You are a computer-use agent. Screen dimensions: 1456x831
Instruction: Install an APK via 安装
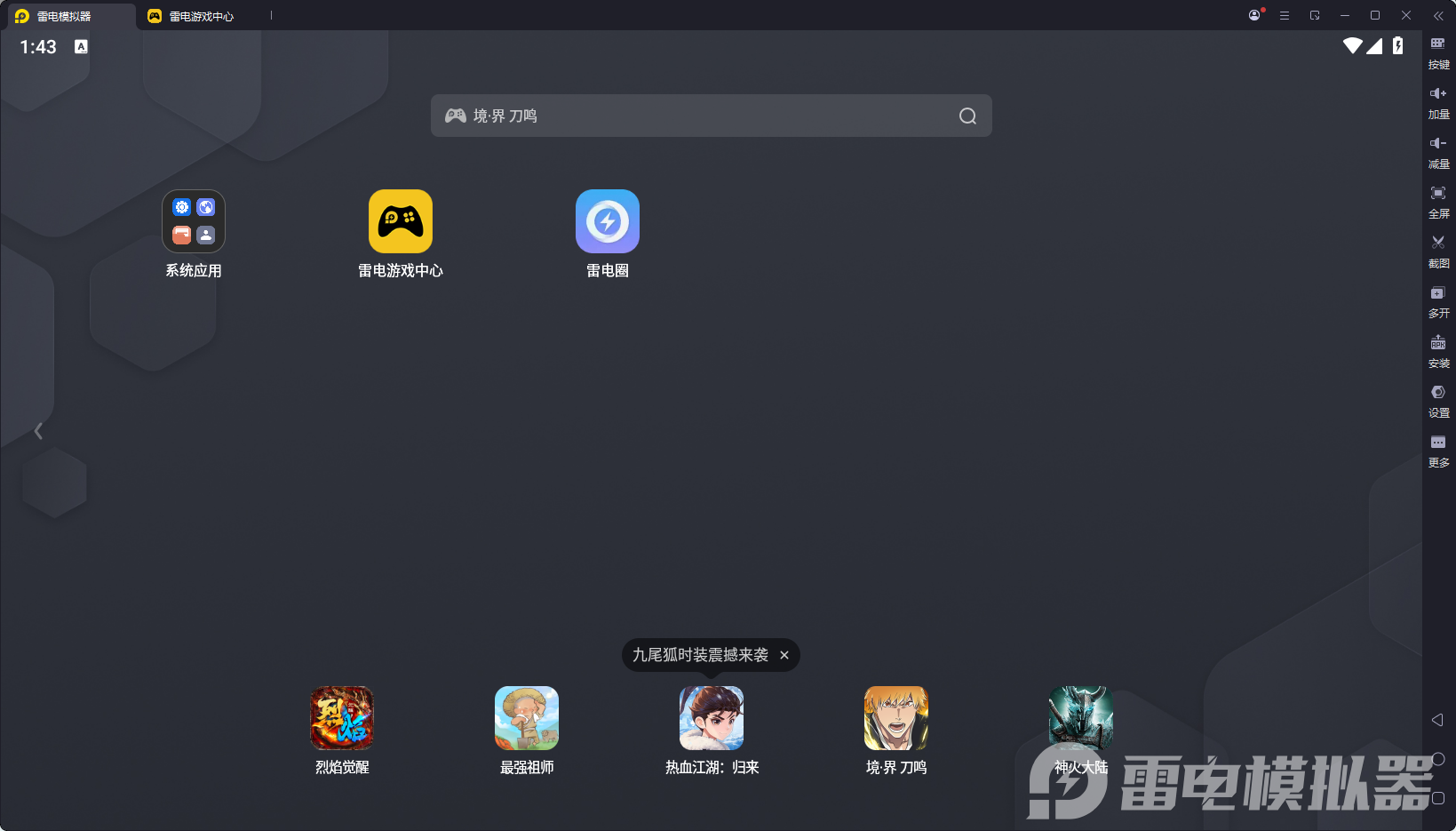[x=1438, y=352]
